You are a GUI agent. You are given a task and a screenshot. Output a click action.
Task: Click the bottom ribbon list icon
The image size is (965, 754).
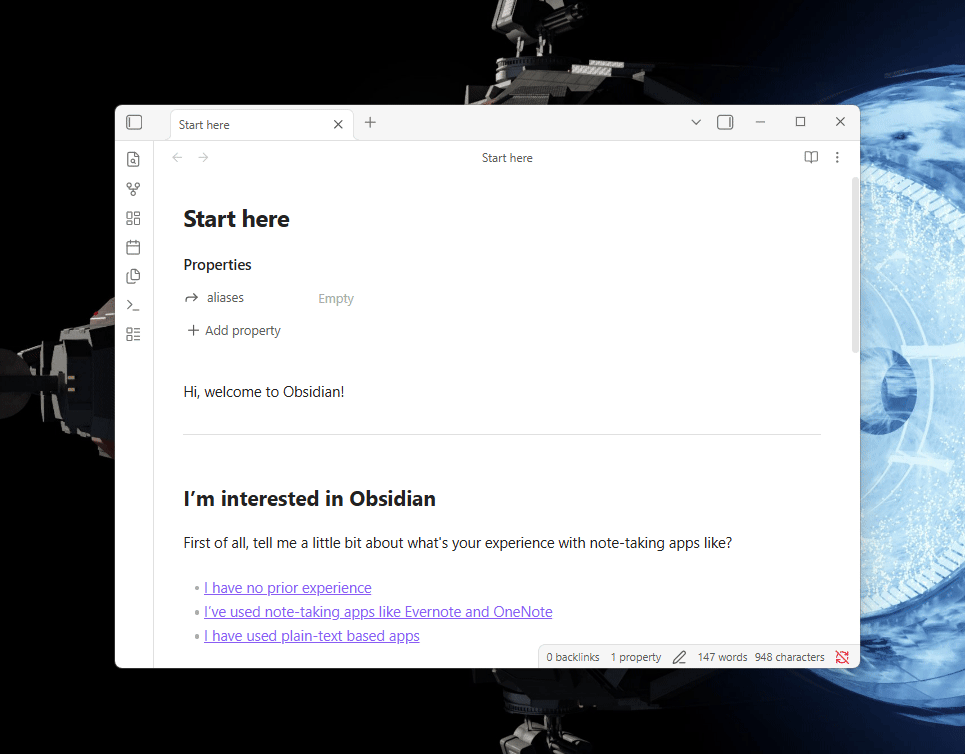coord(133,334)
